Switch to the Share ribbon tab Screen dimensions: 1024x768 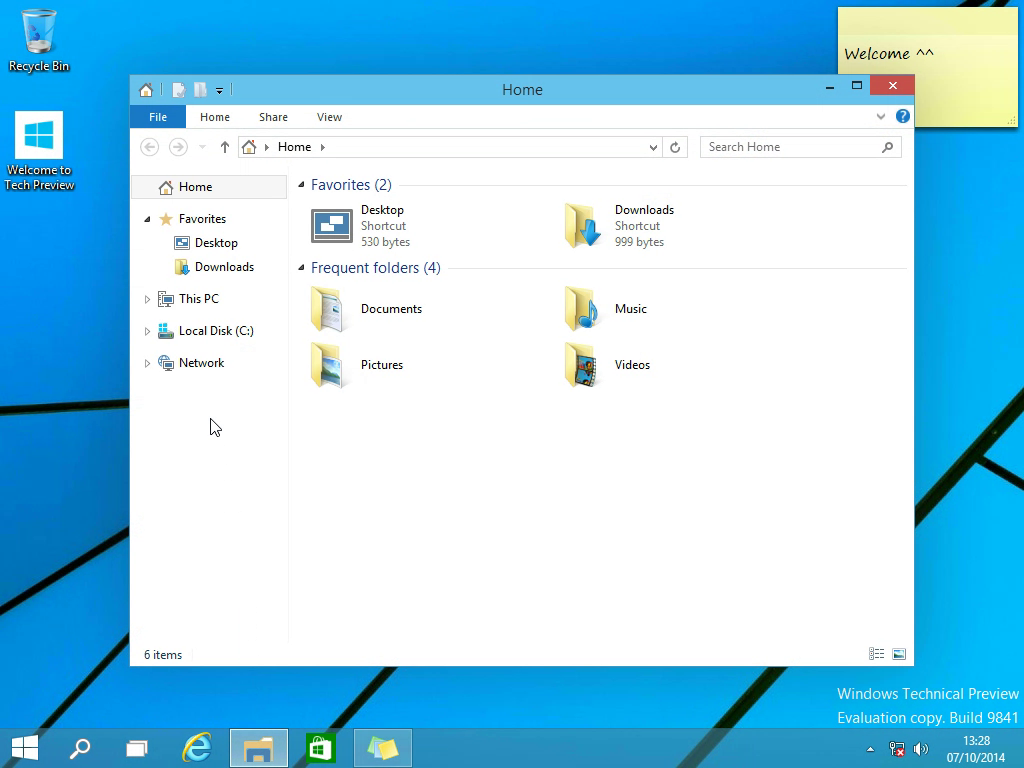(x=273, y=117)
